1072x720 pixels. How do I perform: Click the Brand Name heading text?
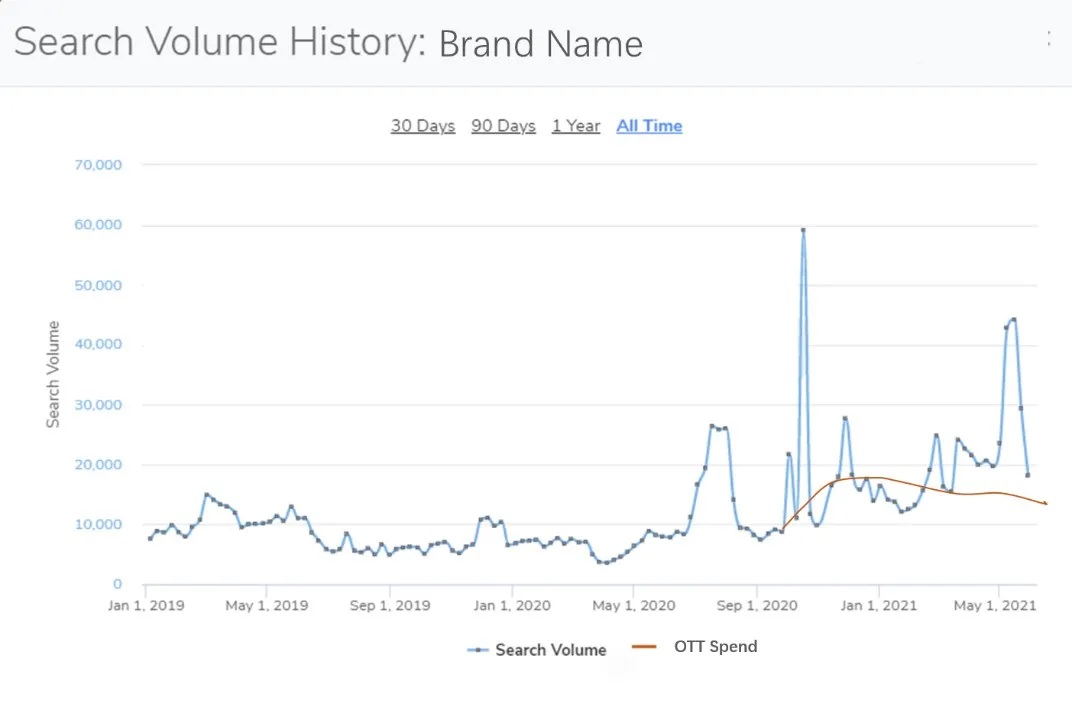[x=540, y=45]
